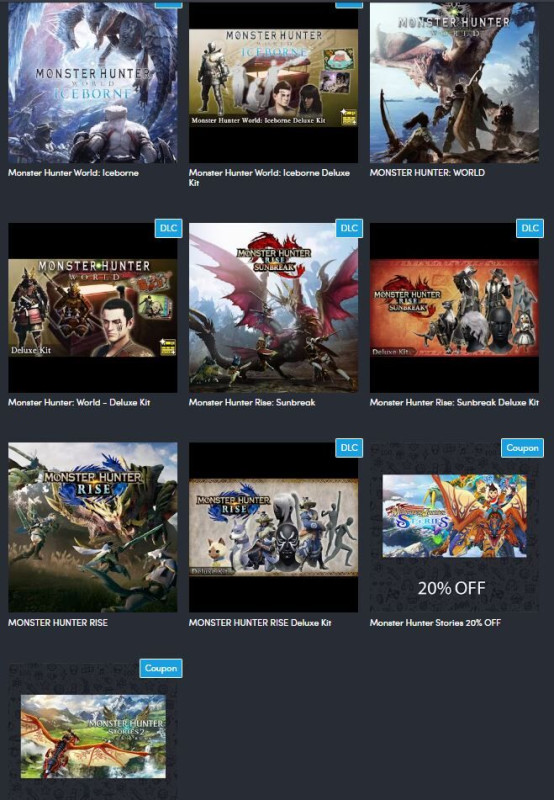Open MONSTER HUNTER RISE cover art

click(x=93, y=527)
